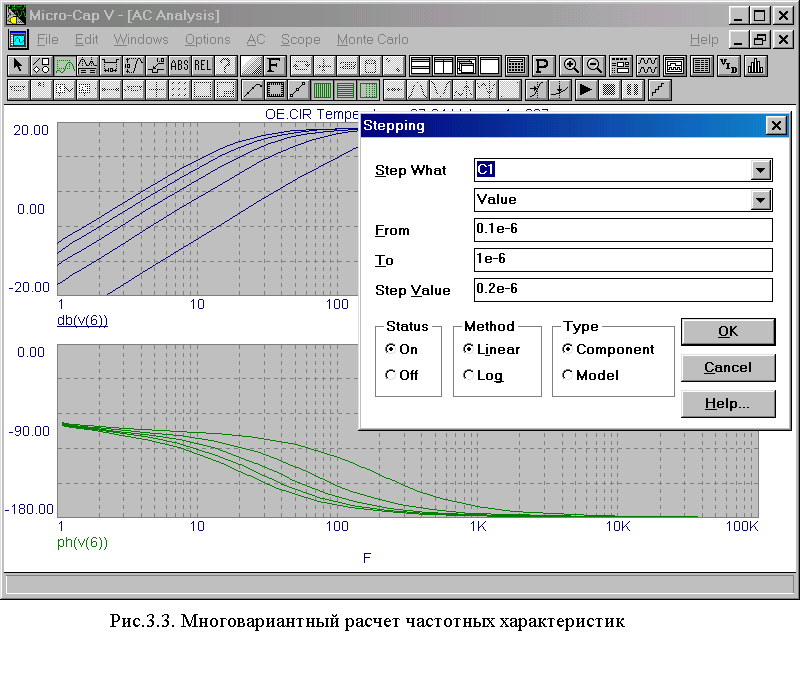Open the Windows menu
This screenshot has height=688, width=800.
[x=141, y=39]
